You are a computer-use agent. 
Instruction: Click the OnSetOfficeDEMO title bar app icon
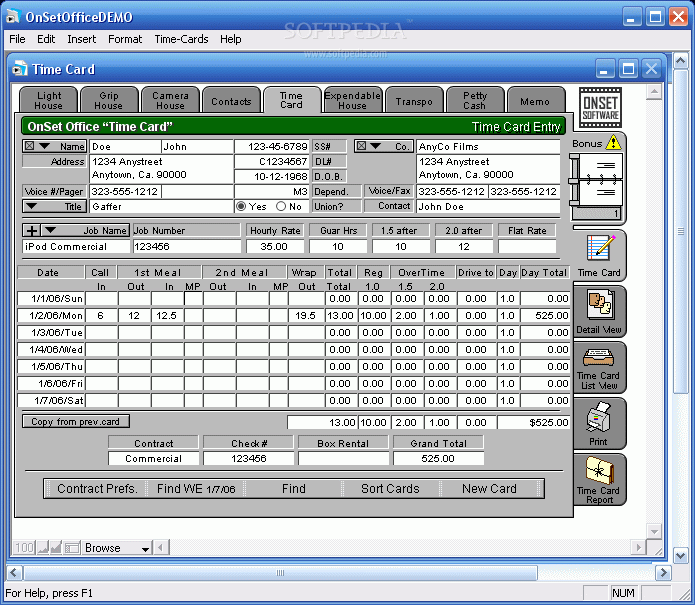[x=13, y=16]
